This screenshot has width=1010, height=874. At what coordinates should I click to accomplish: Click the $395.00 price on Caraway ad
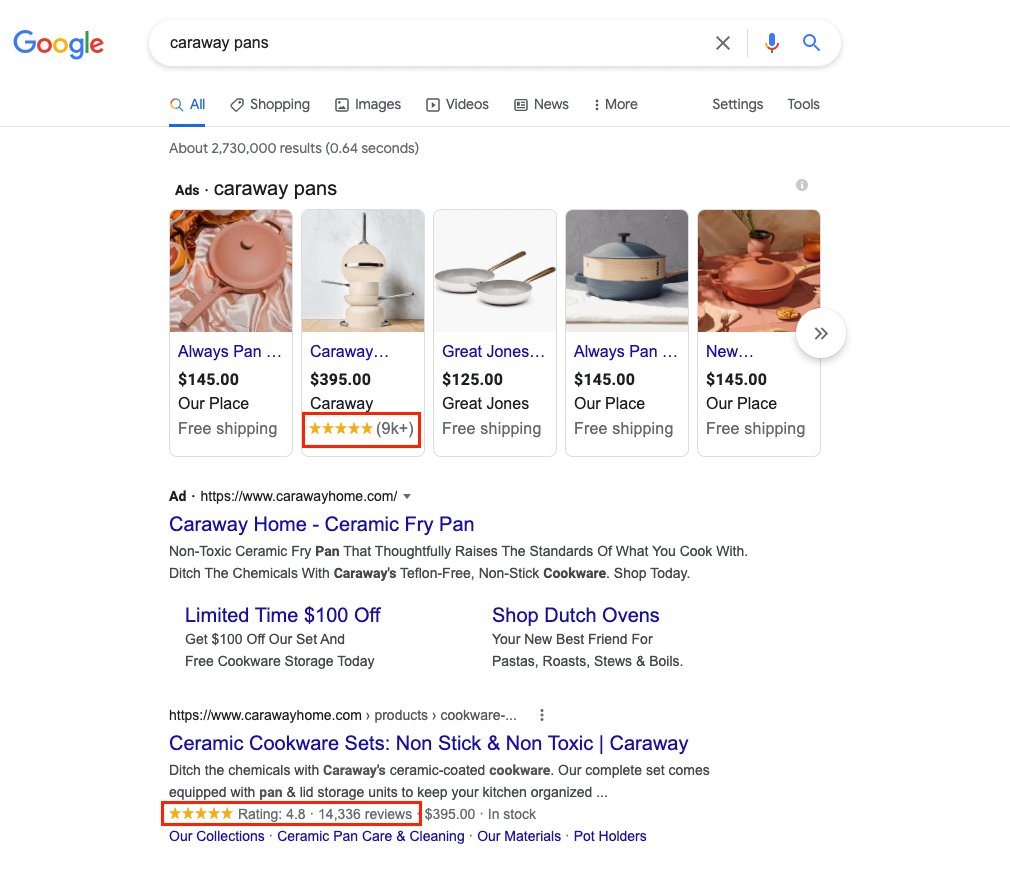(x=340, y=379)
